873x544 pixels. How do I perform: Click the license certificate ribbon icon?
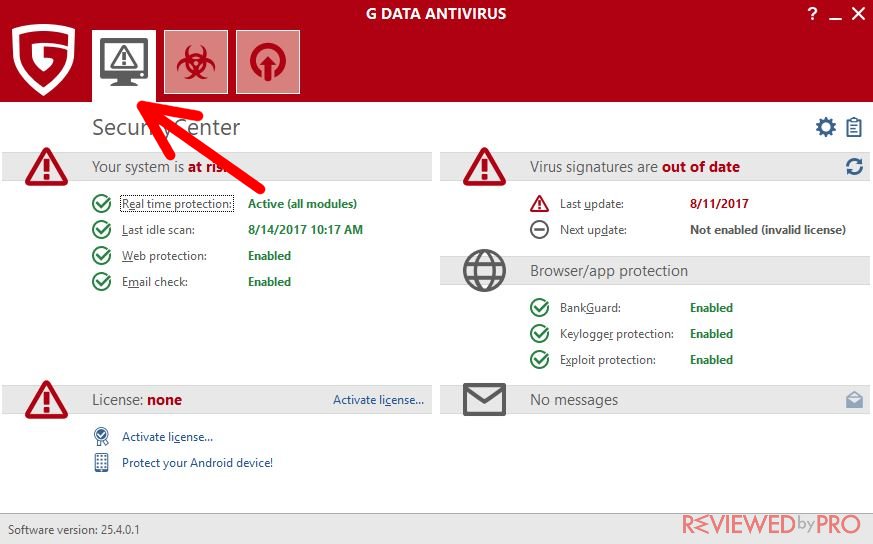pos(101,437)
